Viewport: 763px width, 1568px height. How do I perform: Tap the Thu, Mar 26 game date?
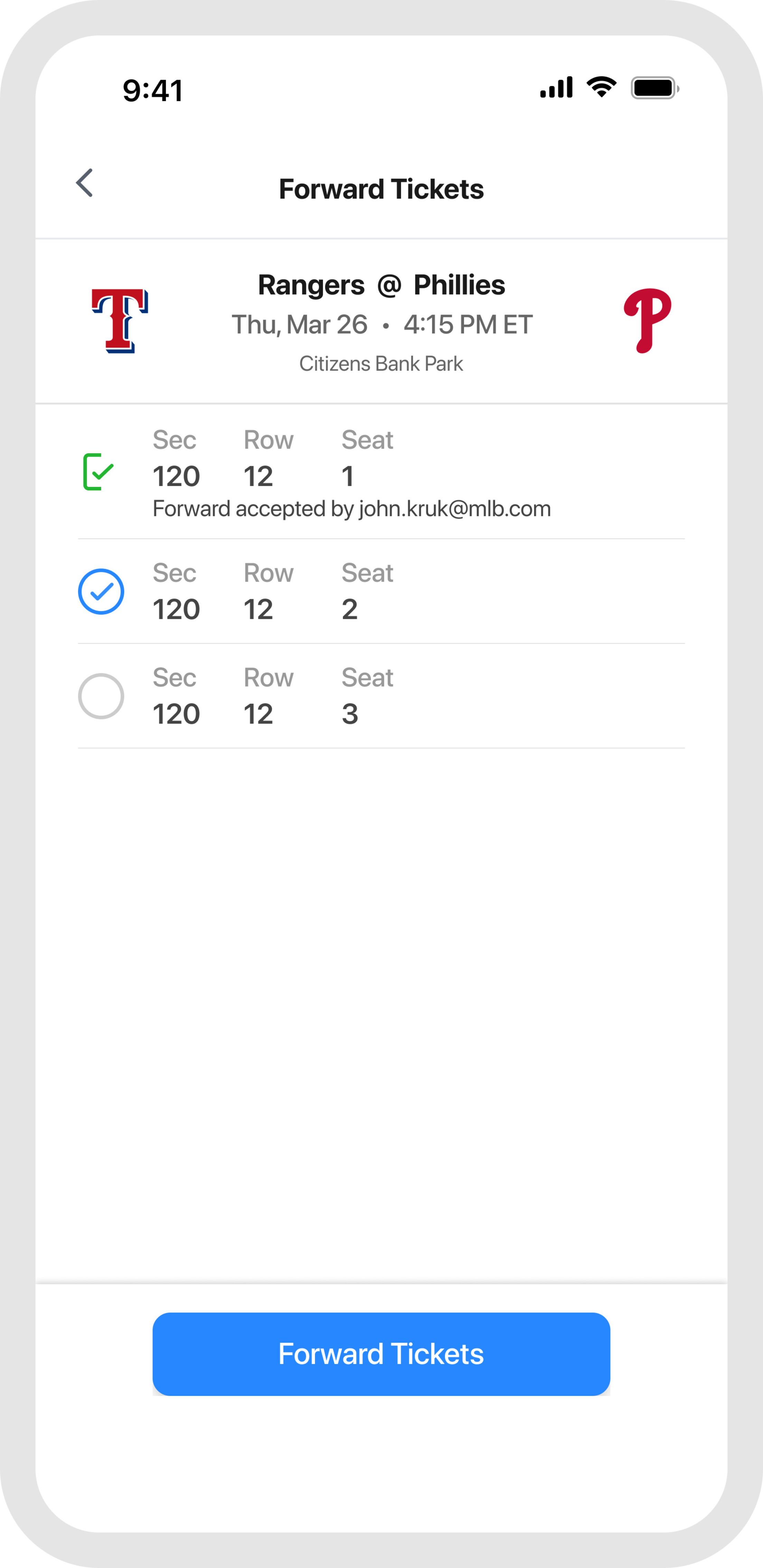300,324
